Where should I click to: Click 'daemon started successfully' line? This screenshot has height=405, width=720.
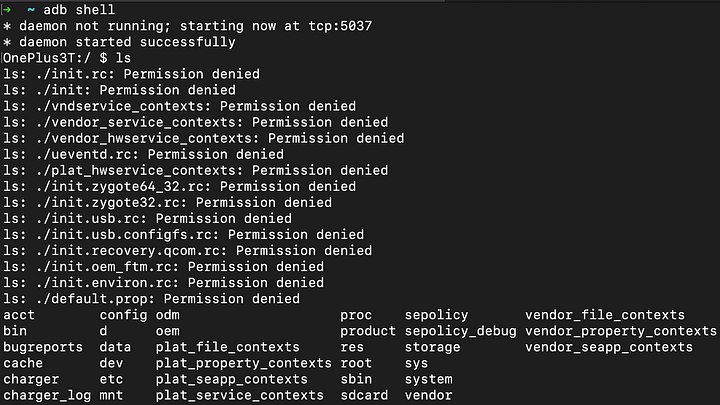pos(119,42)
